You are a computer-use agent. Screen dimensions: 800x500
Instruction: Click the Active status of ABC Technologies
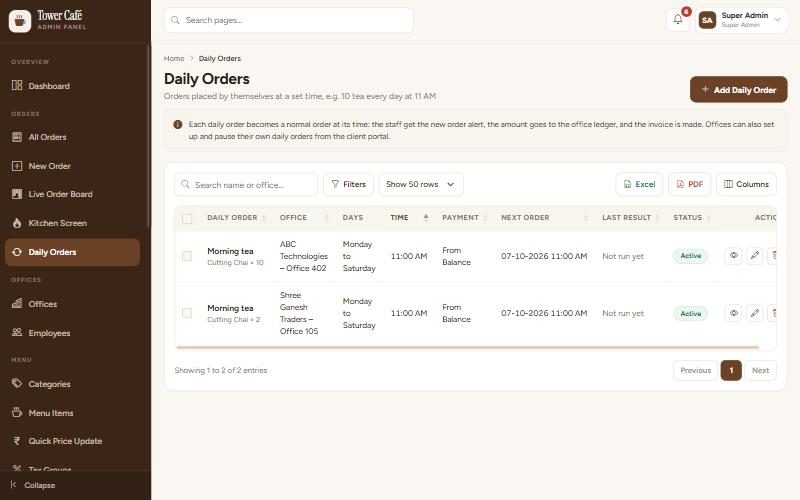[x=690, y=256]
